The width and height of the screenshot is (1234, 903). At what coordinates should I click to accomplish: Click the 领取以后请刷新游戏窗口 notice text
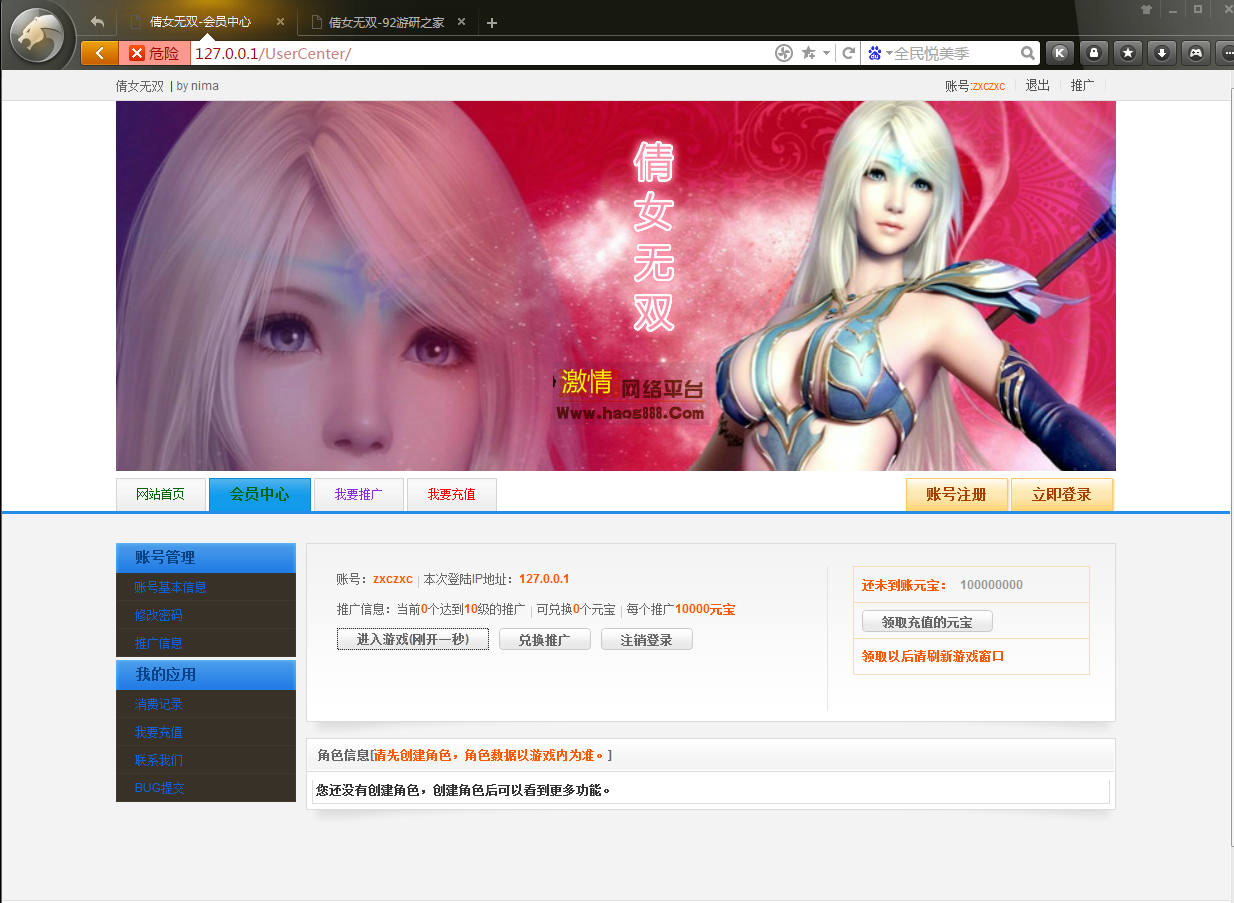[933, 657]
